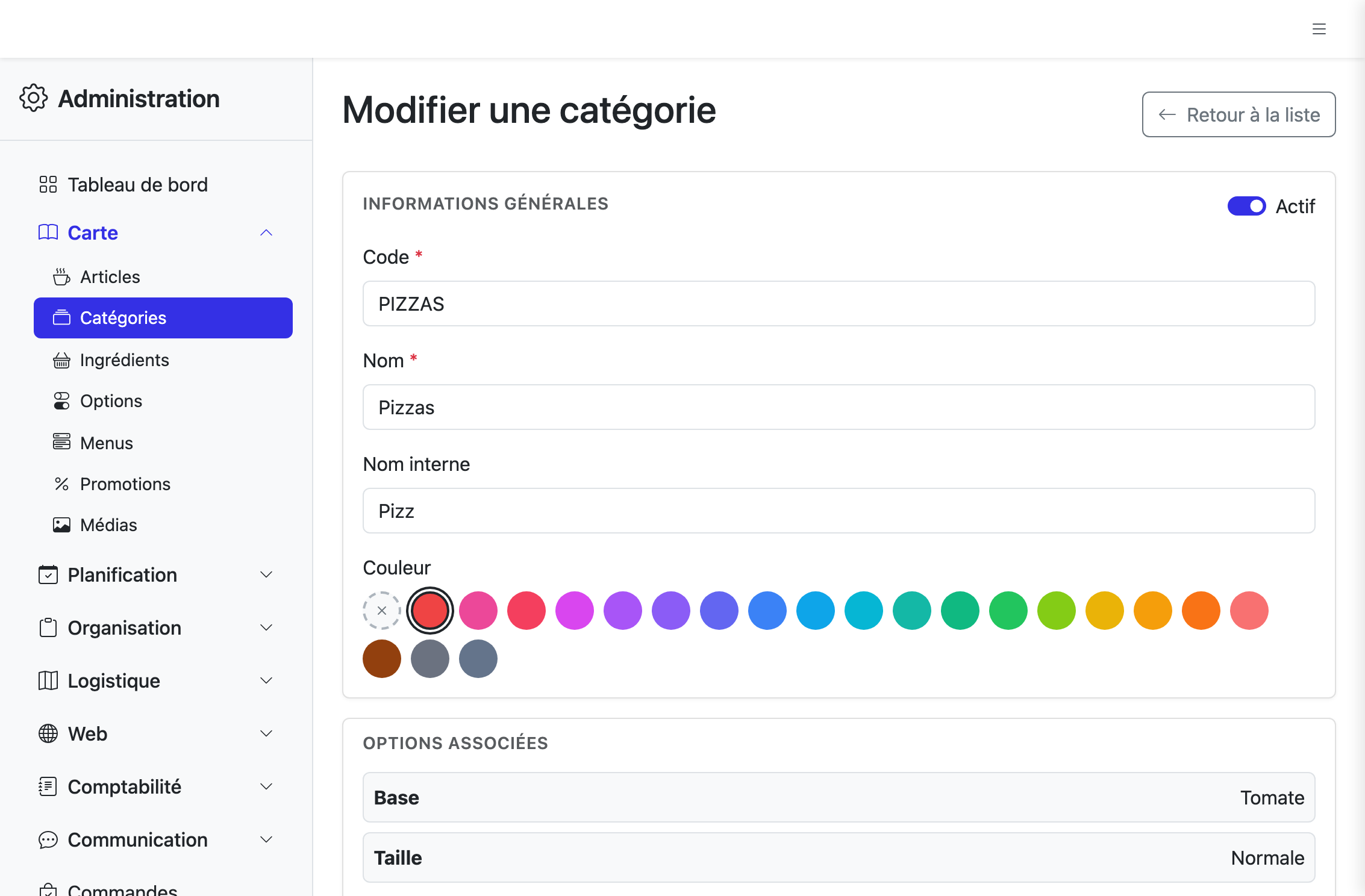Screen dimensions: 1365x896
Task: Clear color with the X swatch
Action: 382,611
